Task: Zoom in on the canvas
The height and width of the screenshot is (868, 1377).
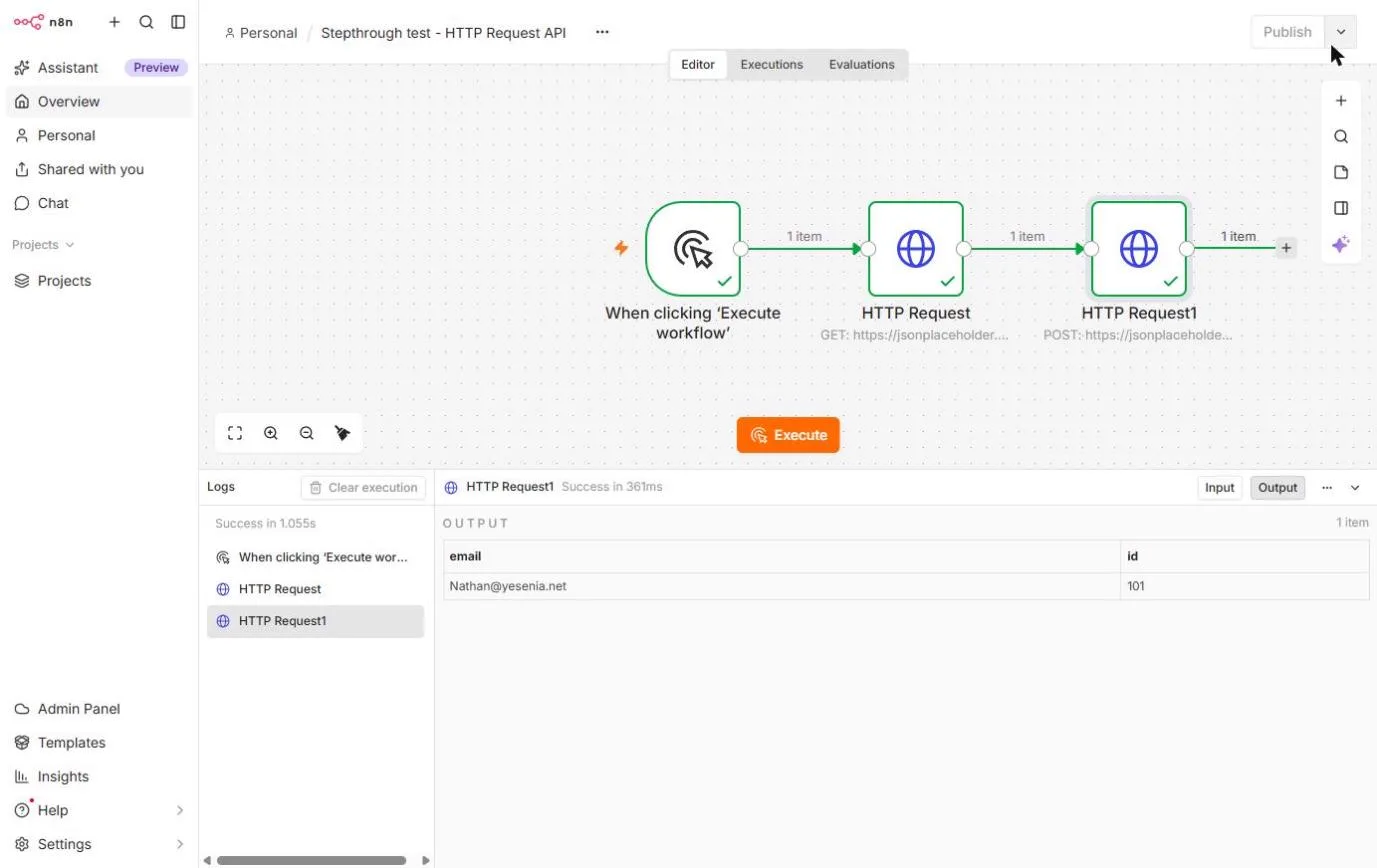Action: (271, 434)
